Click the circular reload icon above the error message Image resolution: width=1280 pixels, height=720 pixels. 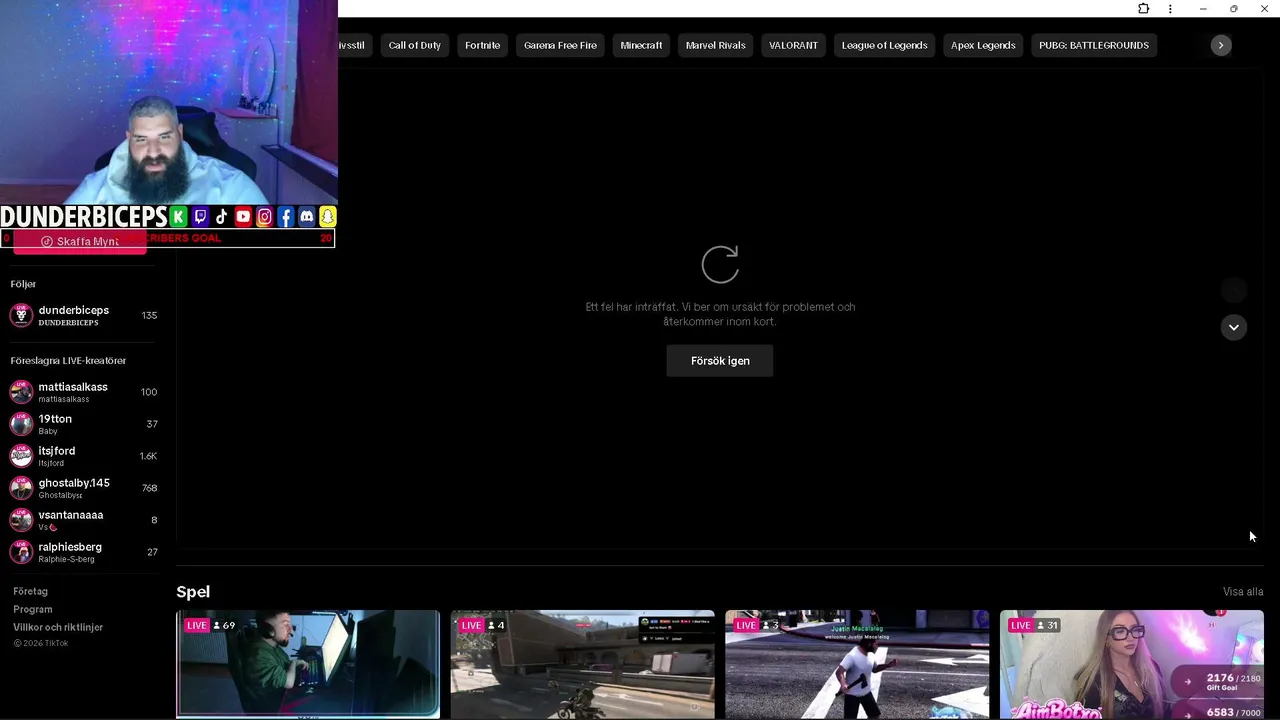coord(720,265)
